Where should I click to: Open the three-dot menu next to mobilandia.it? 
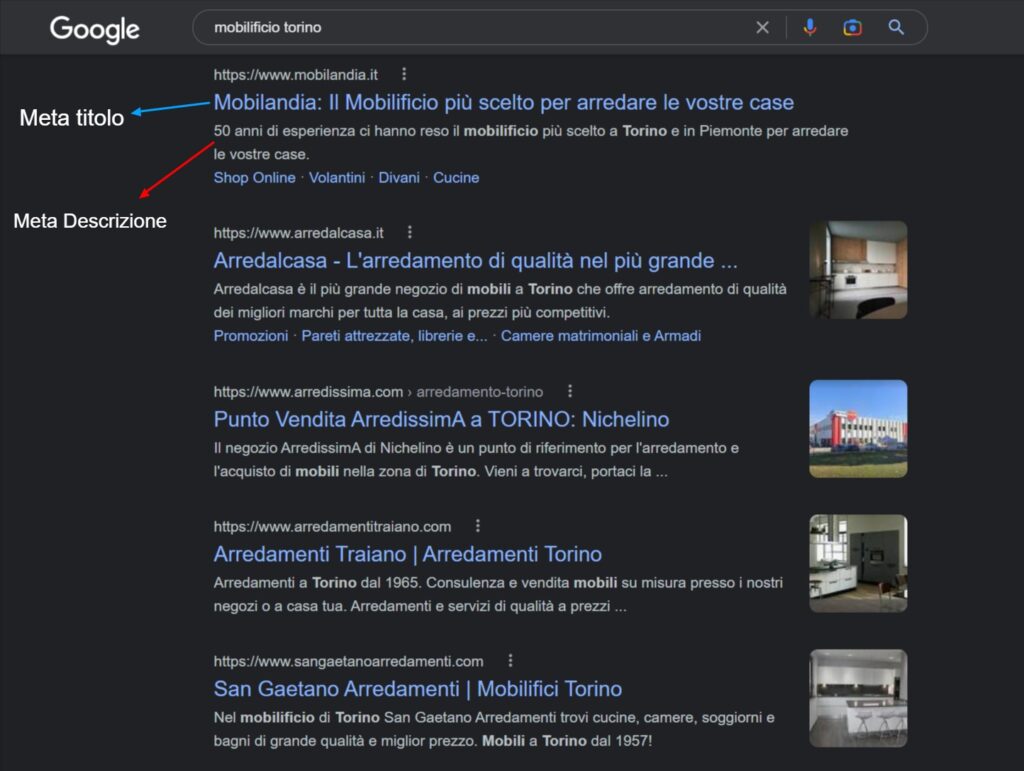click(x=404, y=74)
